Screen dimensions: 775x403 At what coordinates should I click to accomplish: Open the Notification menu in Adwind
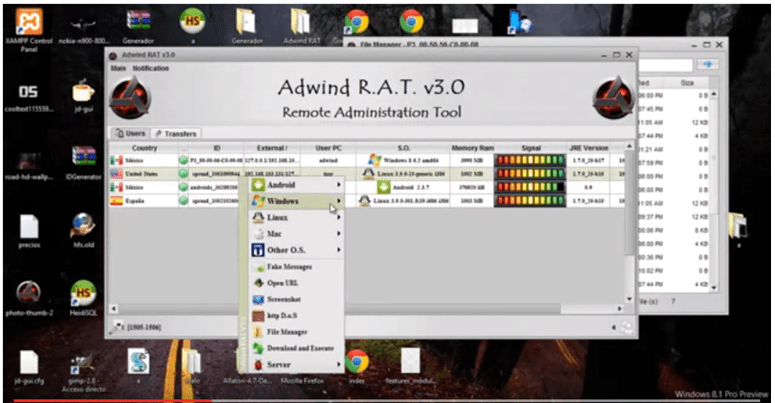[151, 68]
